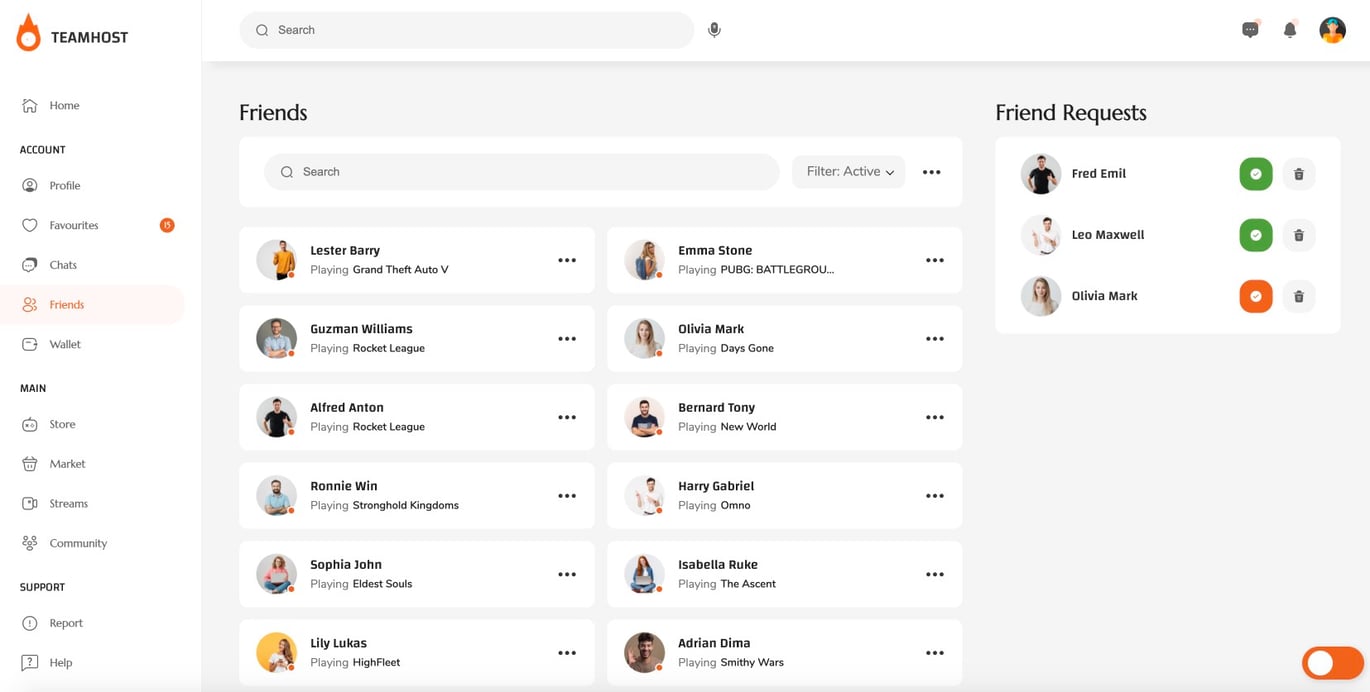Viewport: 1370px width, 692px height.
Task: Toggle the orange switch at bottom right
Action: [1332, 662]
